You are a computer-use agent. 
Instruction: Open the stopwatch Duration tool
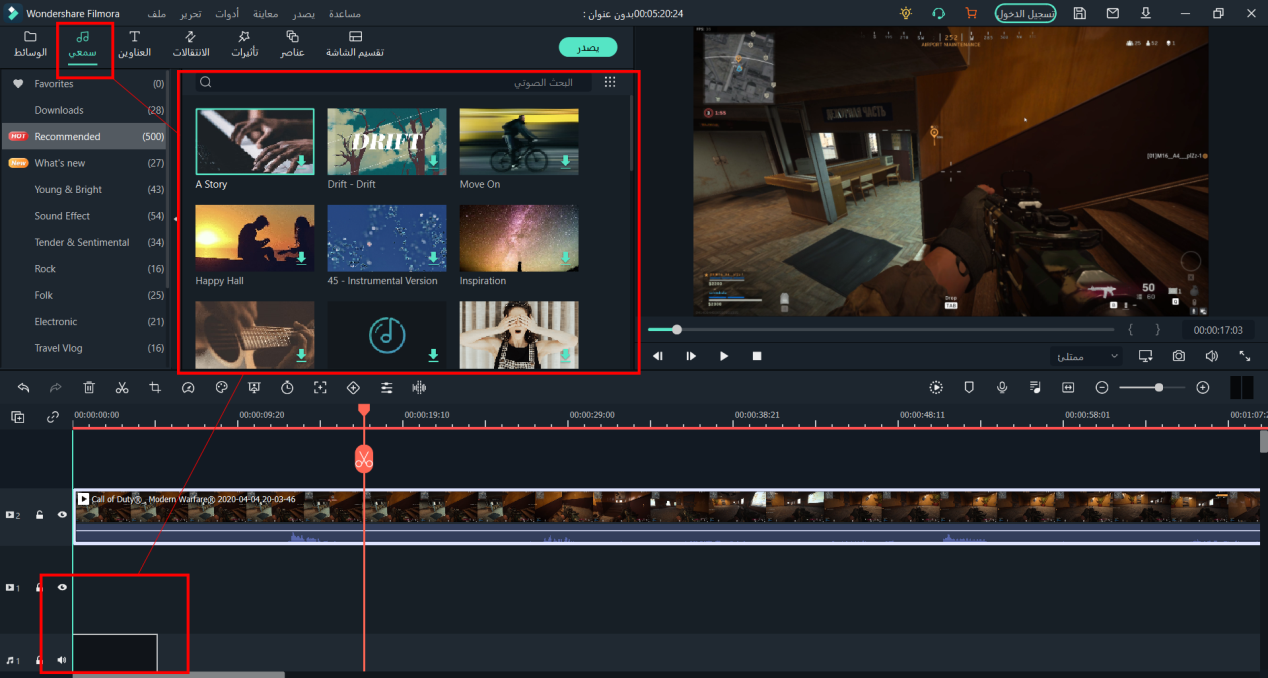click(287, 387)
